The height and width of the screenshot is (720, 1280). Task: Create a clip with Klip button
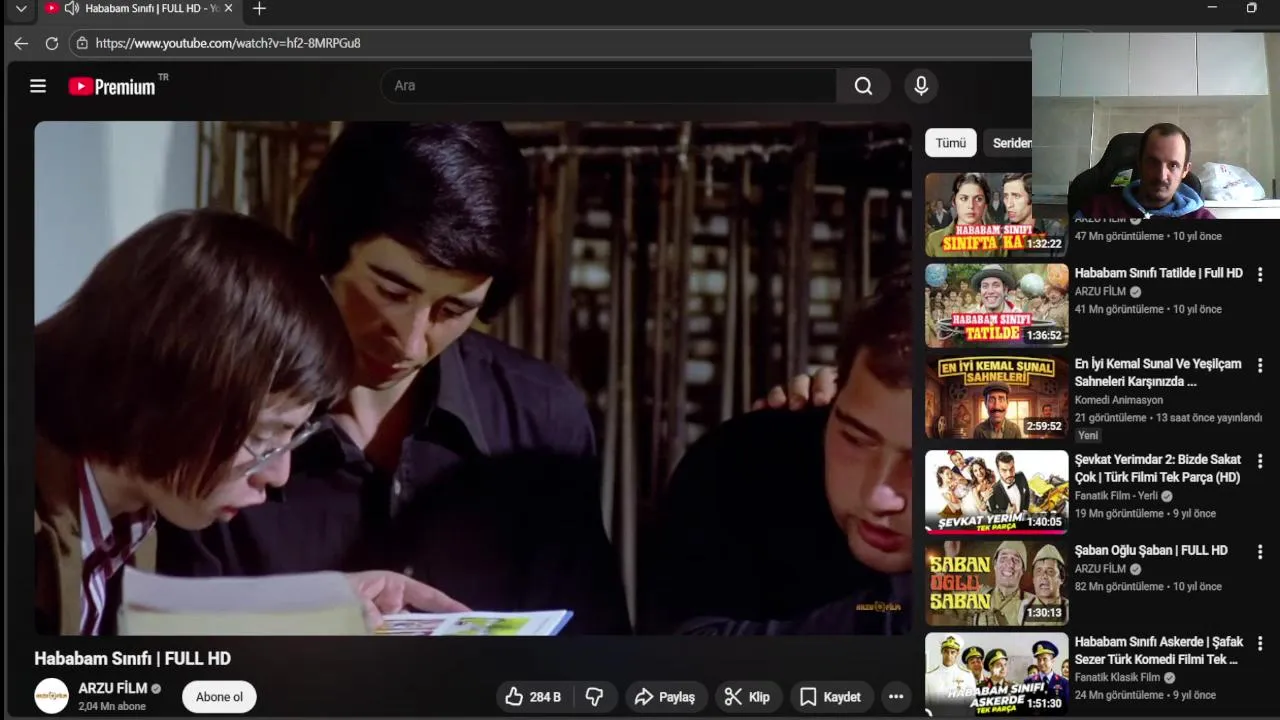click(747, 697)
